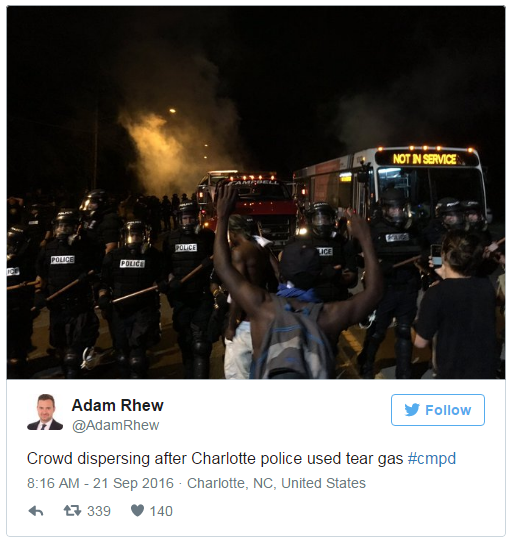
Task: Visit the @AdamRhew handle
Action: tap(115, 425)
